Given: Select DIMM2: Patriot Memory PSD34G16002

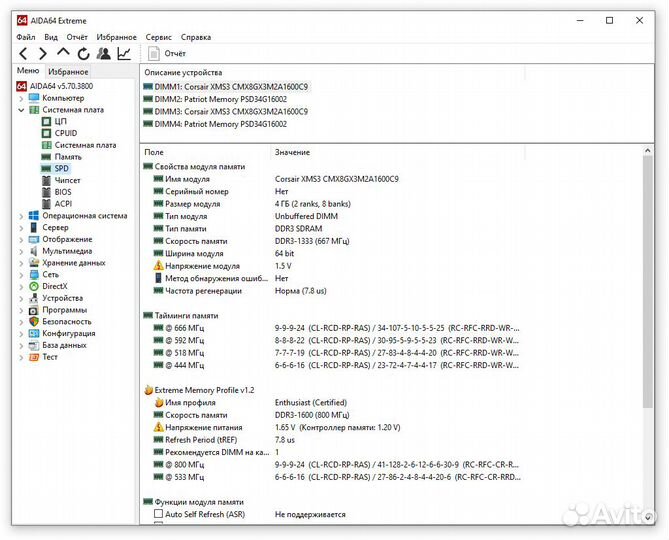Looking at the screenshot, I should [x=220, y=99].
